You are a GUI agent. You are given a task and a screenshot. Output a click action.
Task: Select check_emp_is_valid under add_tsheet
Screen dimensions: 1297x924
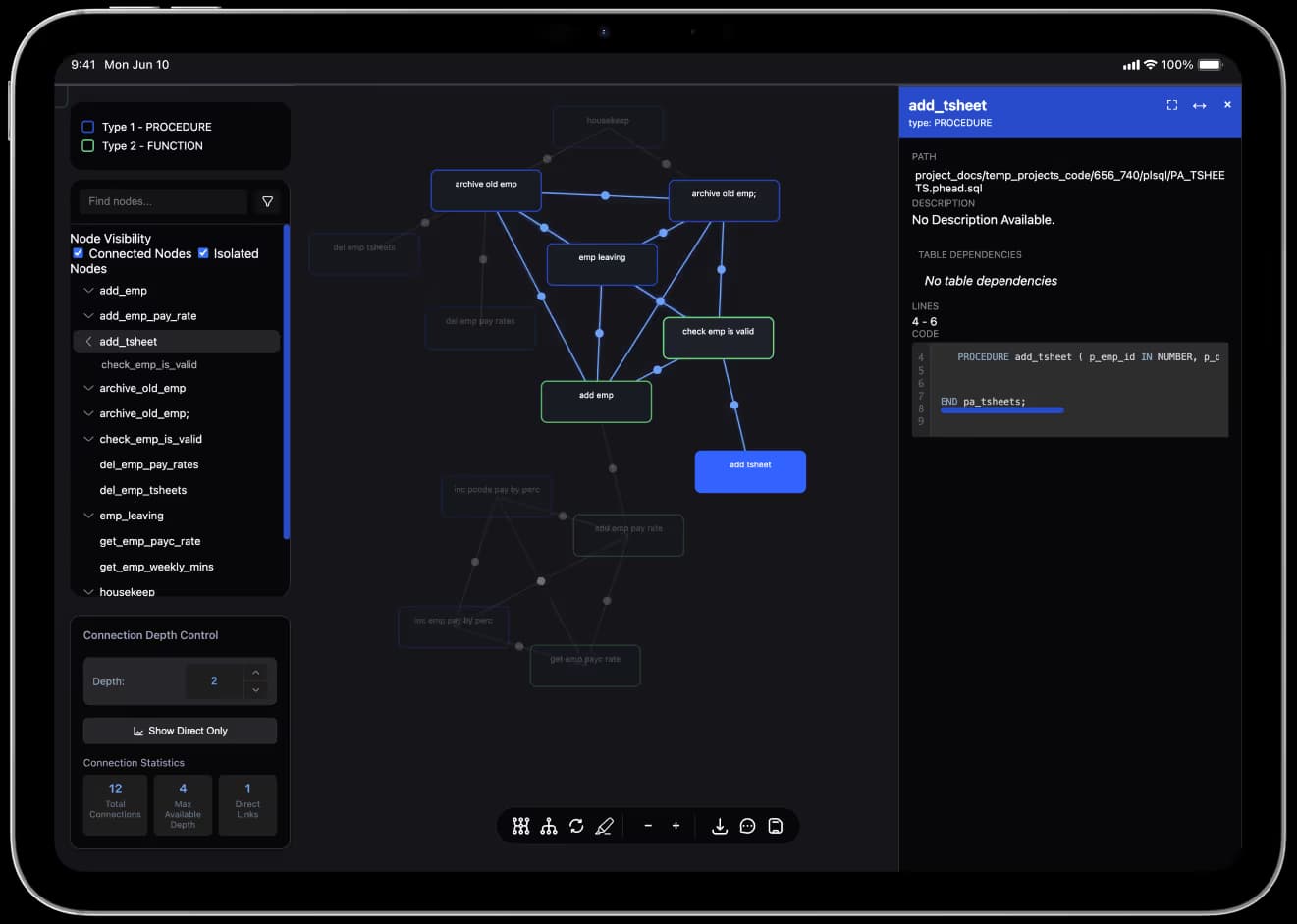pos(150,364)
